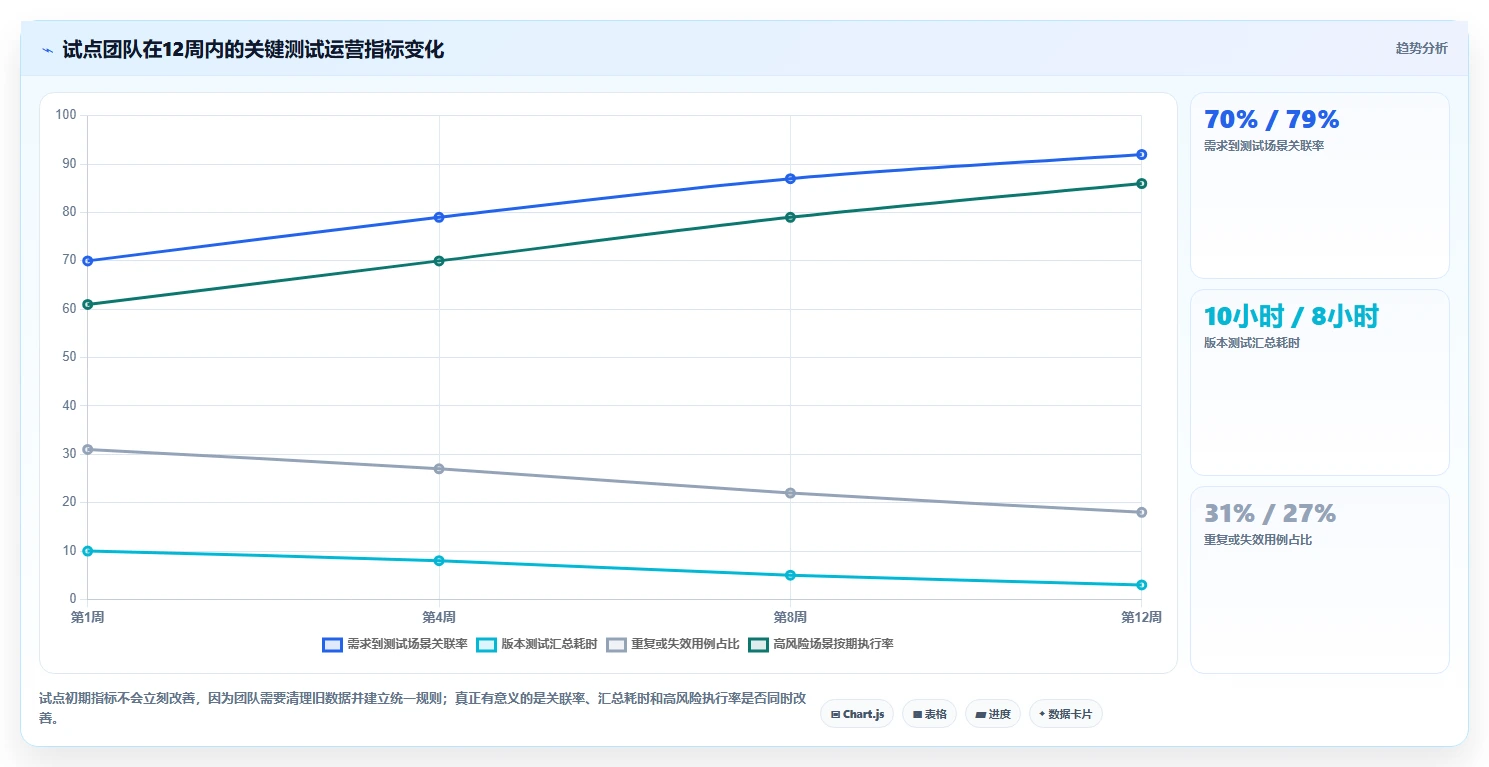Click card label 重复或失效用例占比 under 31% / 27%
Screen dimensions: 1489x767
(x=1258, y=540)
